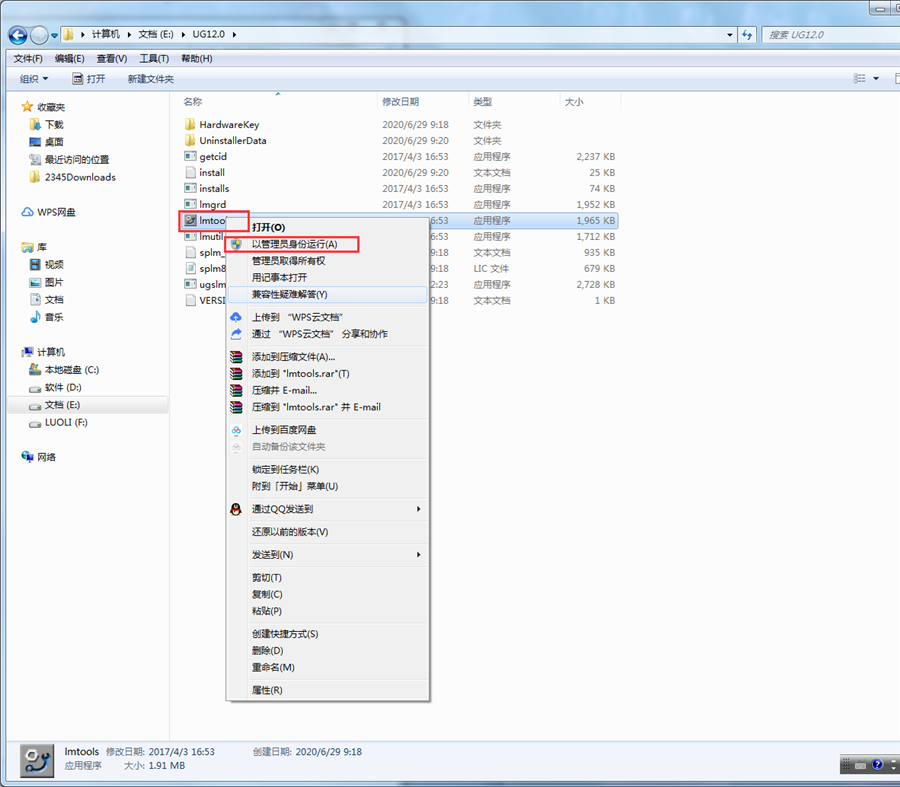Choose 添加到 "lmtools.rar"(T) menu entry
This screenshot has width=900, height=787.
[x=327, y=373]
